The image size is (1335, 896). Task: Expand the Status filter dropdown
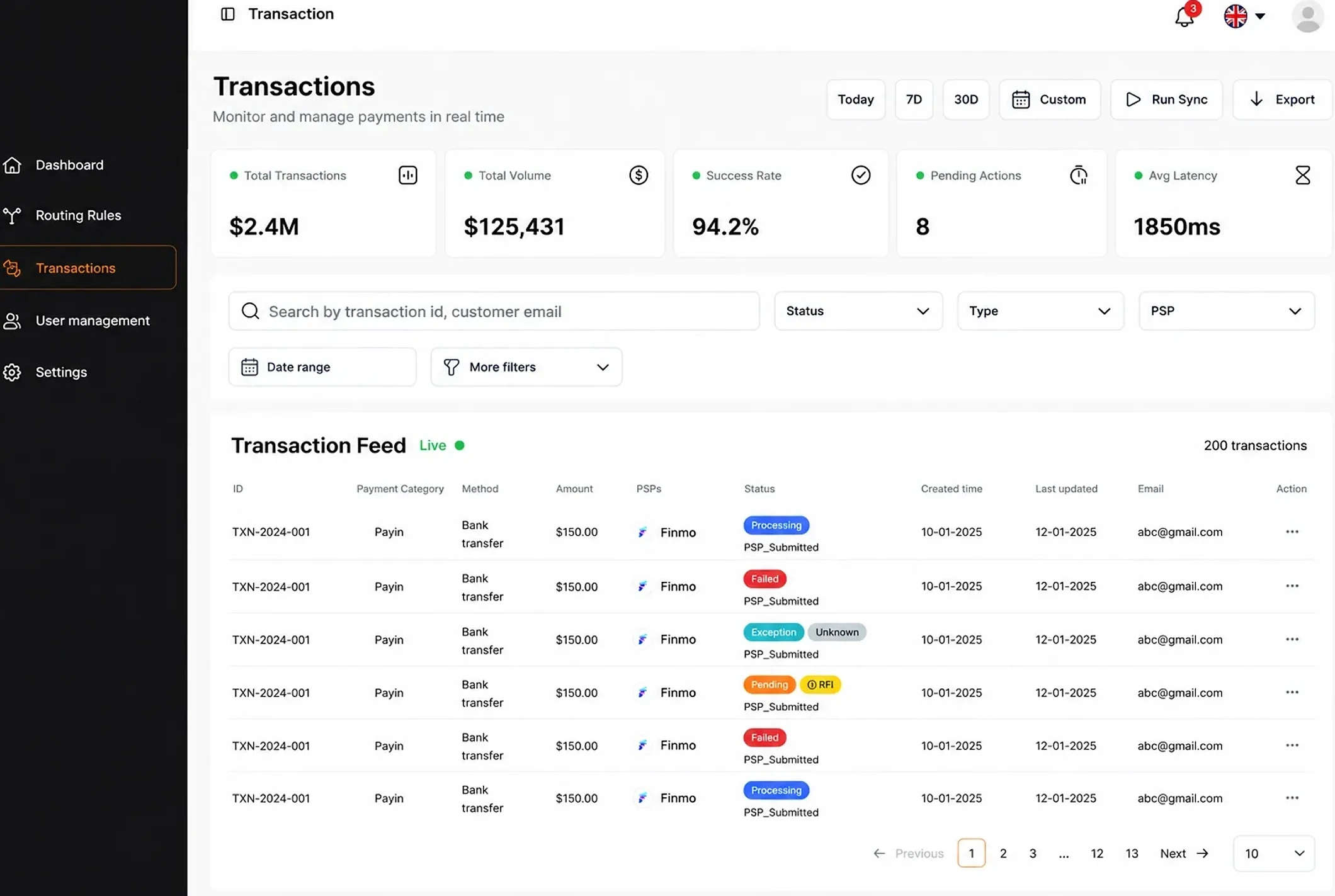click(x=858, y=311)
